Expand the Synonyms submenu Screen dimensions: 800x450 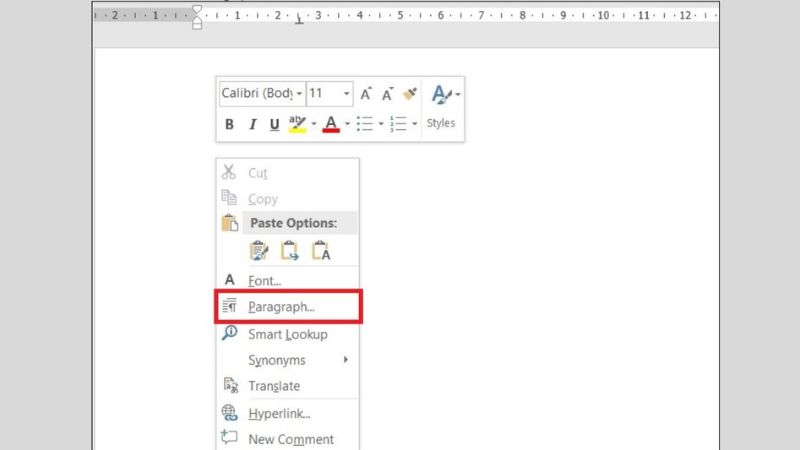[288, 360]
